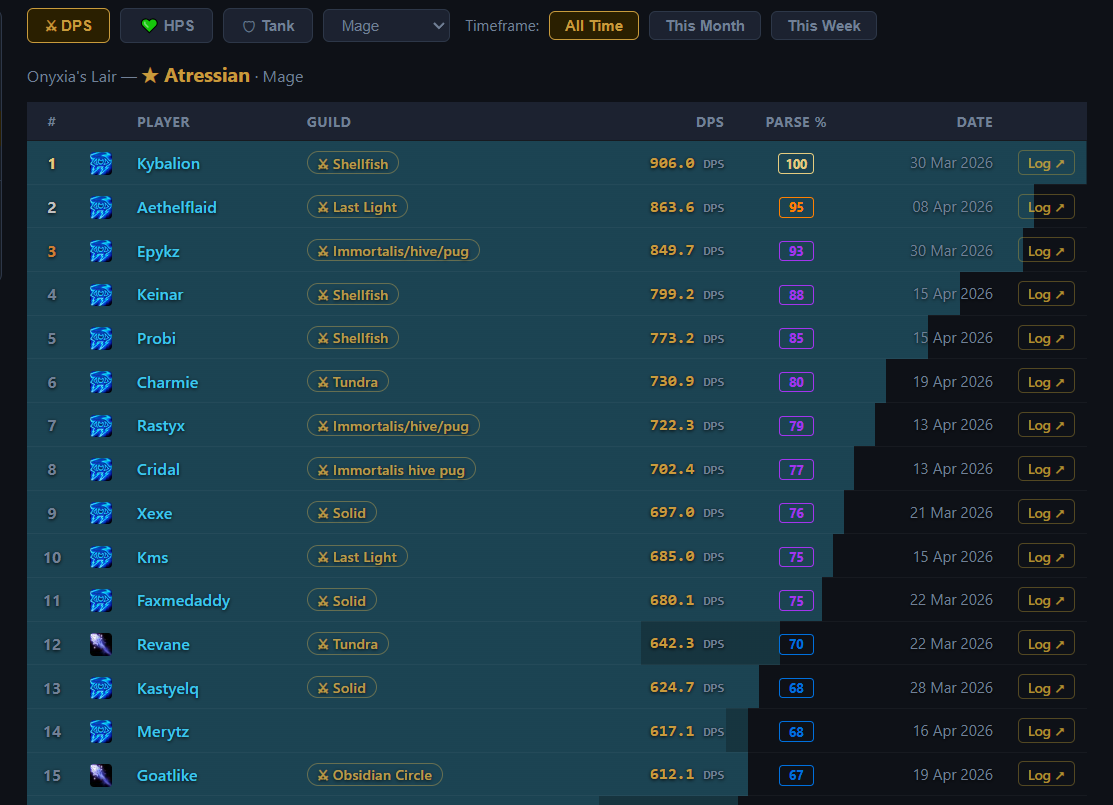Viewport: 1113px width, 805px height.
Task: Click the spec icon beside Epykz
Action: tap(101, 251)
